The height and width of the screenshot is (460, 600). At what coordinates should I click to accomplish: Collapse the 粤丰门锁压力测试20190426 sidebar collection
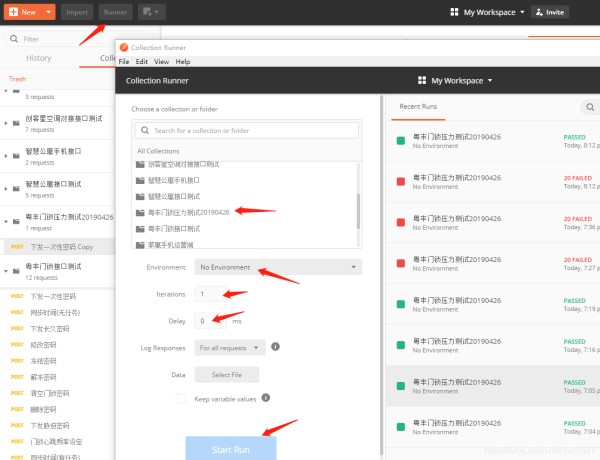(6, 222)
